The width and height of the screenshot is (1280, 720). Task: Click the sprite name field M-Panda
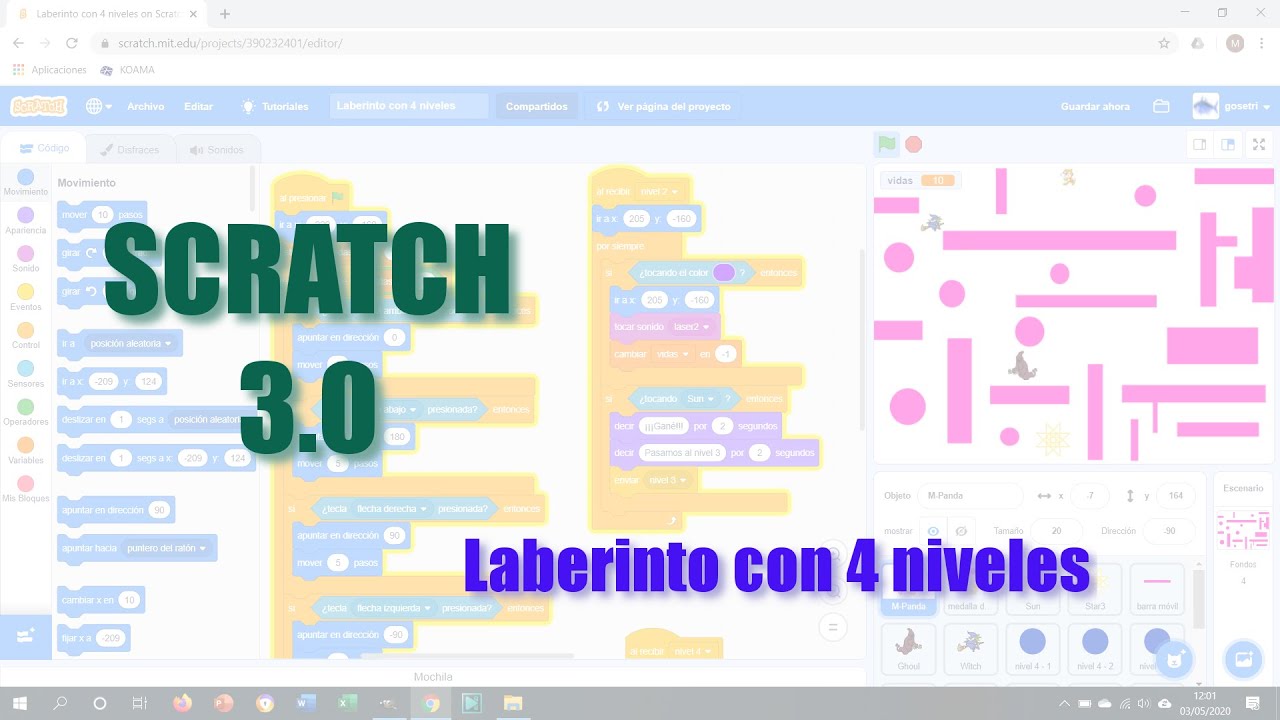click(969, 496)
